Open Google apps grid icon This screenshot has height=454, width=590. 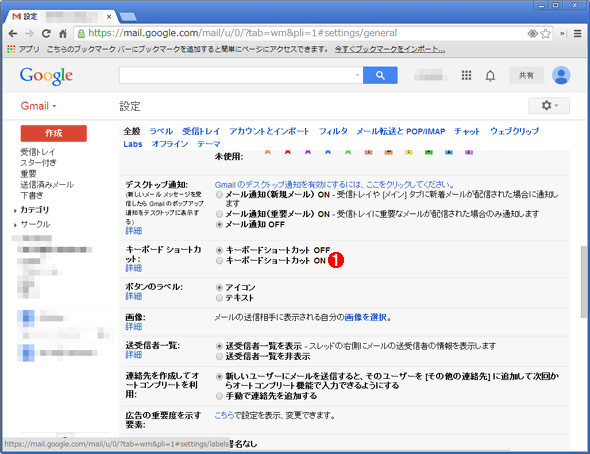466,76
